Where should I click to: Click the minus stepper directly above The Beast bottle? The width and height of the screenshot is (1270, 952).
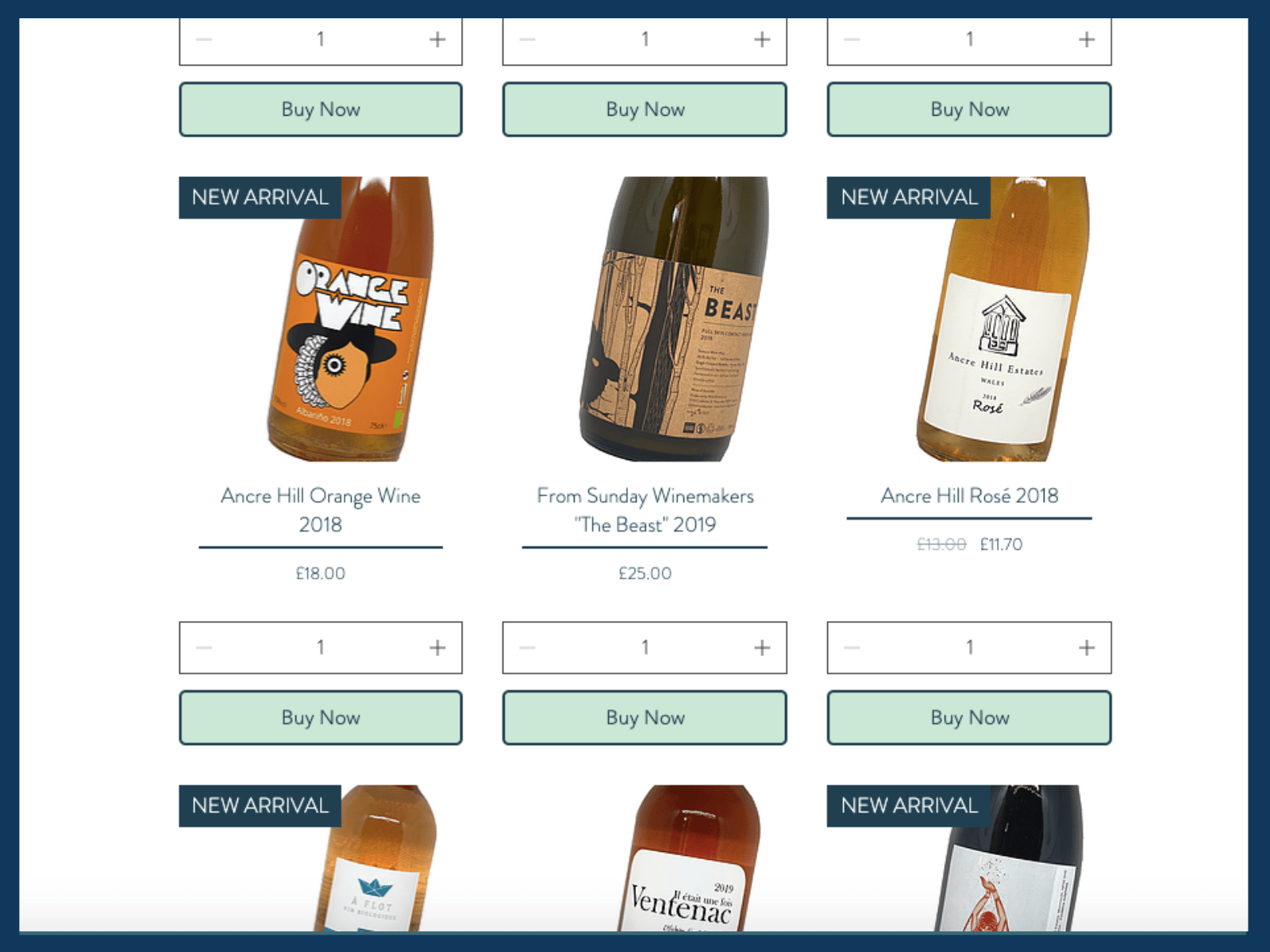(528, 40)
